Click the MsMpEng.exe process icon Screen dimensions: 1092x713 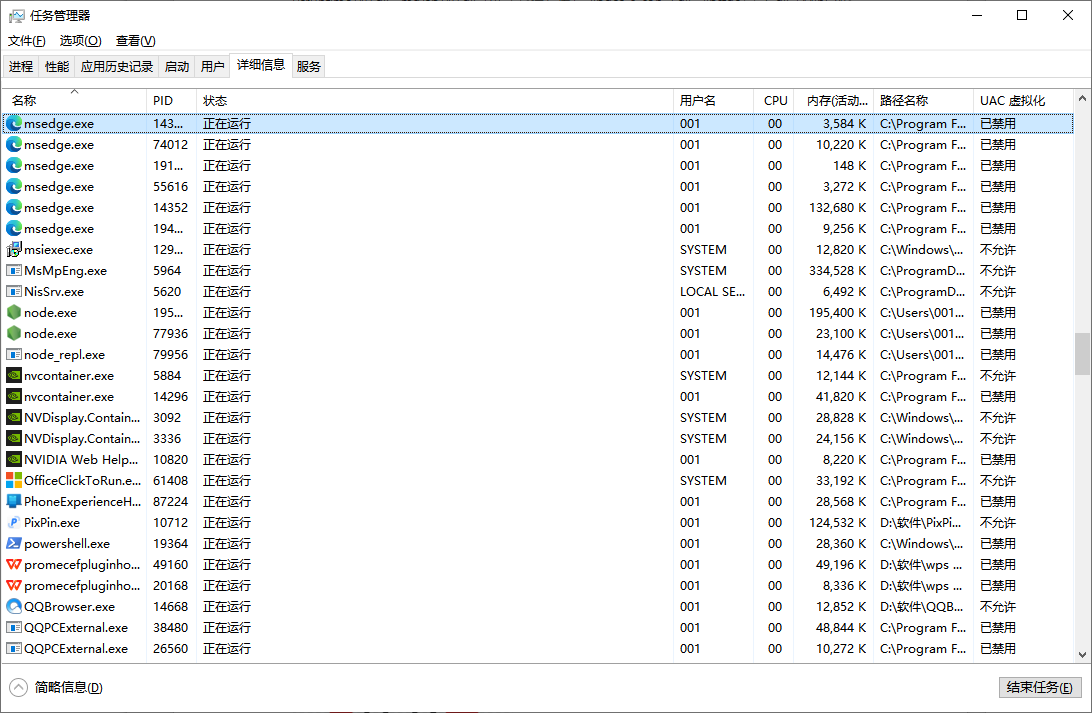(14, 270)
